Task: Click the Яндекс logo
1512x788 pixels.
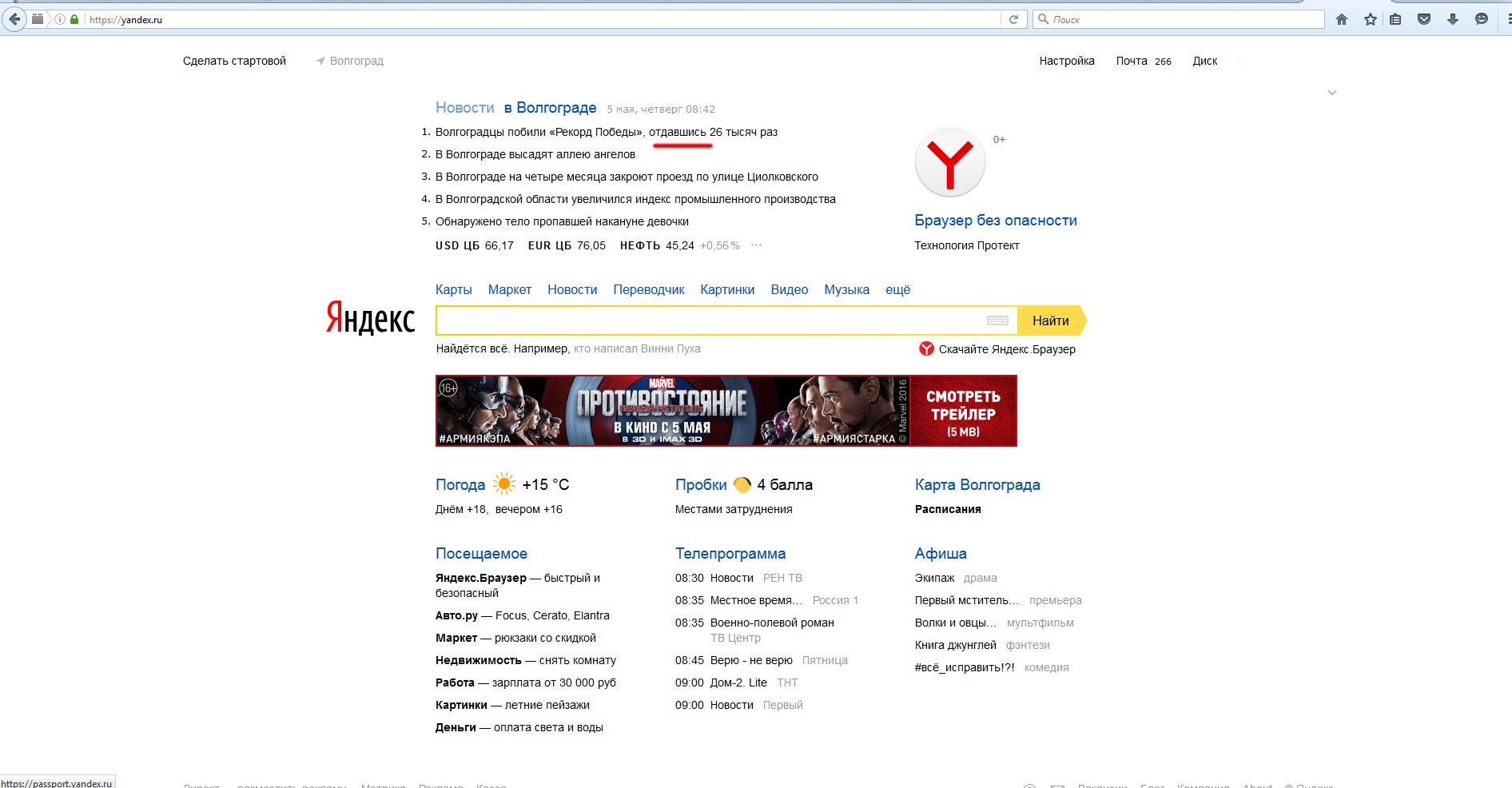Action: (370, 317)
